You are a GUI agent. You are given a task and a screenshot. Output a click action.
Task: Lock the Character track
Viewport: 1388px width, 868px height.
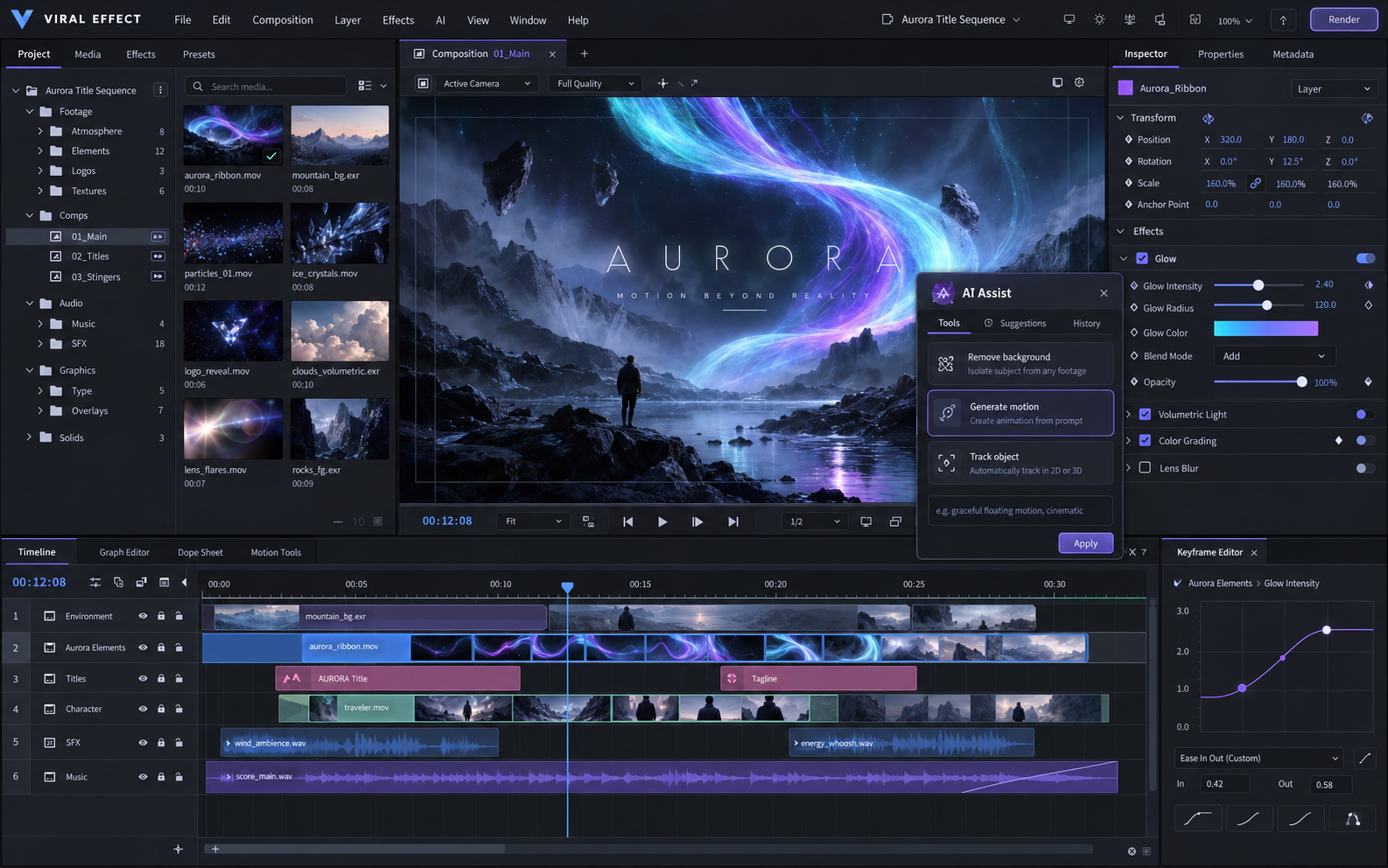click(x=161, y=709)
